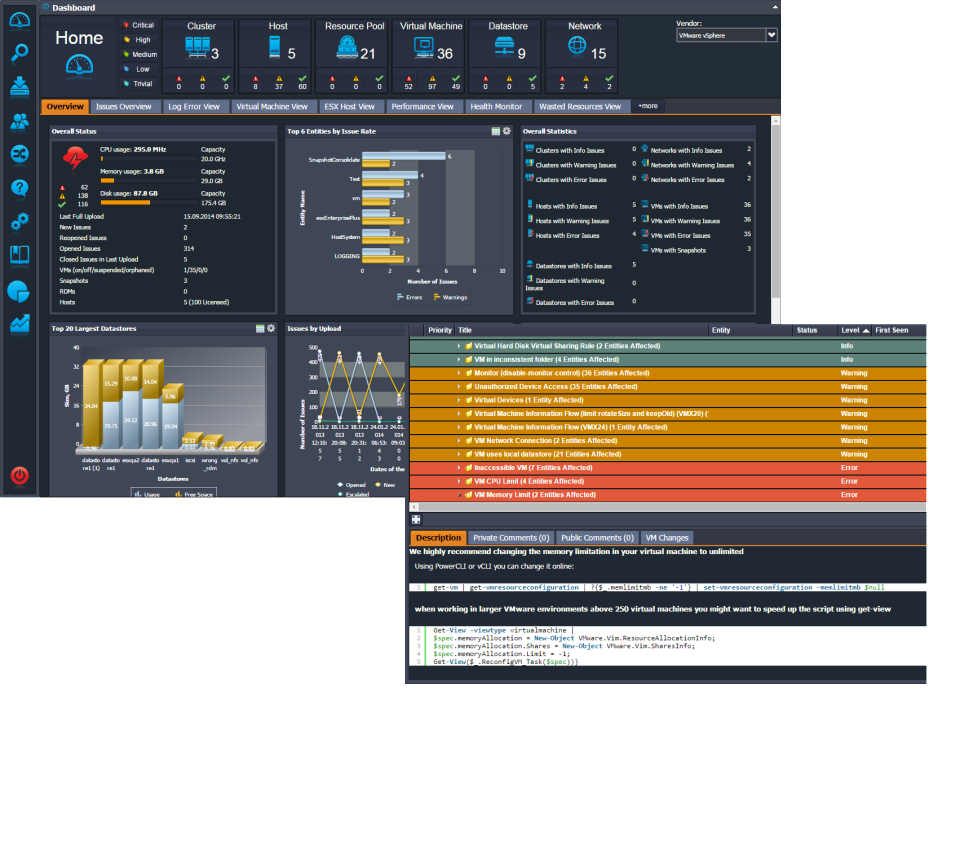
Task: Toggle the Warnings legend under the issue rate chart
Action: [x=455, y=297]
